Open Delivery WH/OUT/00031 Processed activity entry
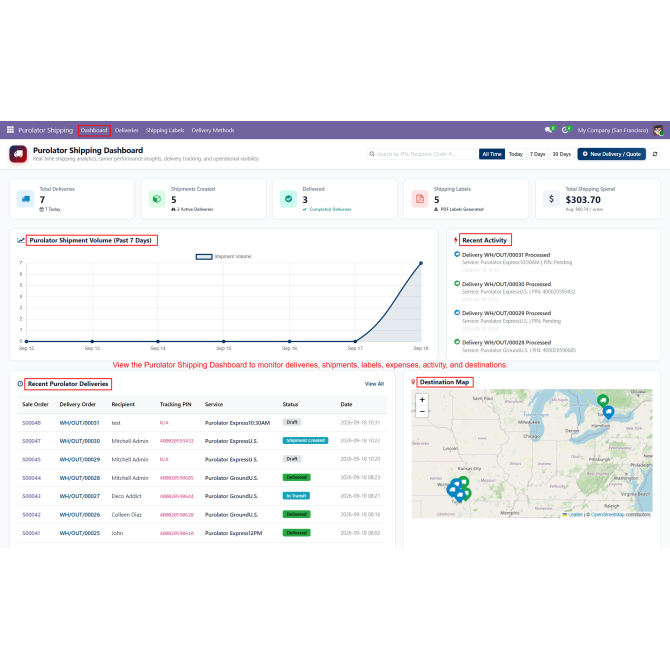Image resolution: width=670 pixels, height=670 pixels. (x=506, y=255)
